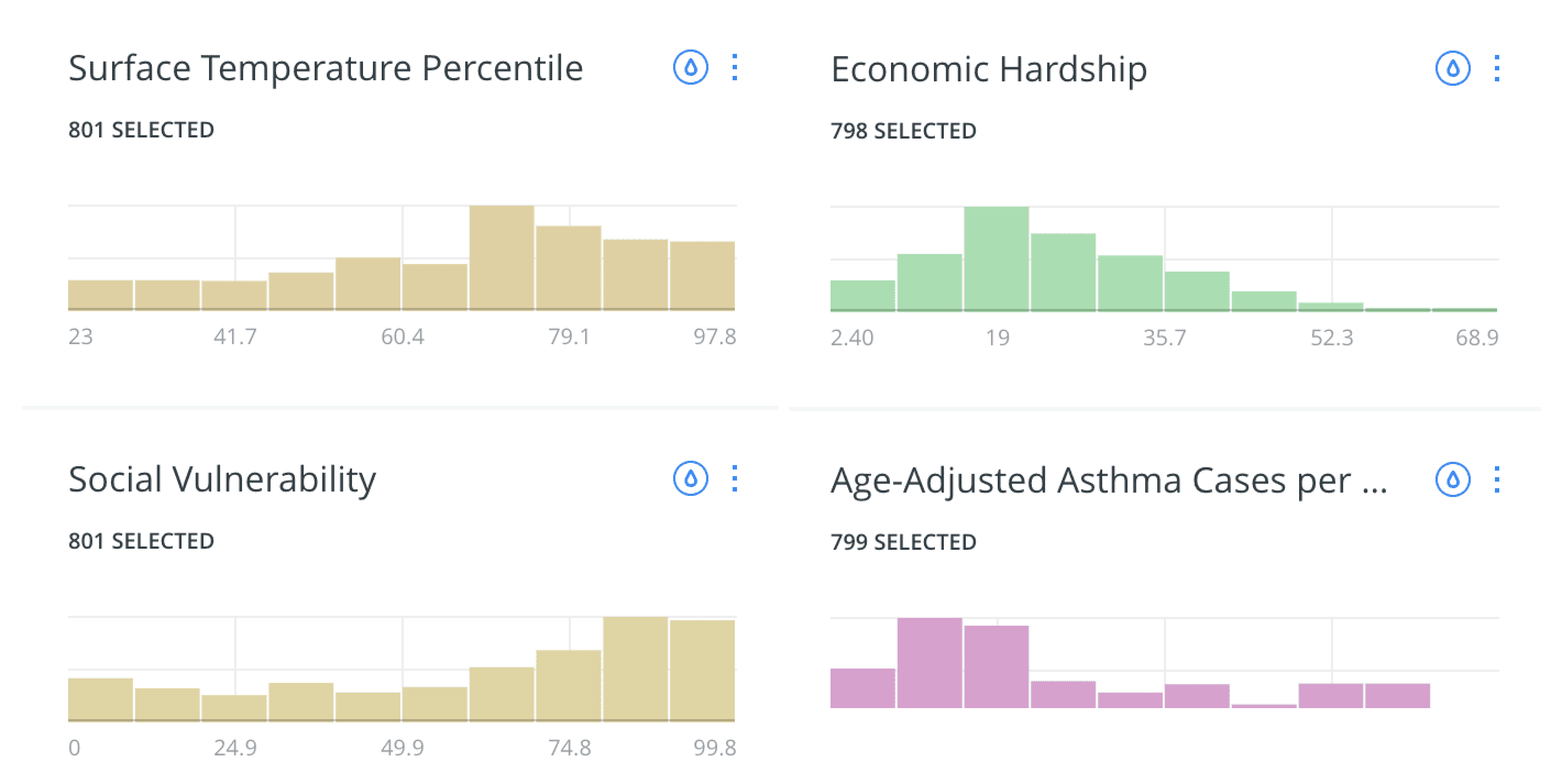Screen dimensions: 1562x784
Task: Click the Age-Adjusted Asthma Cases title
Action: click(1108, 480)
